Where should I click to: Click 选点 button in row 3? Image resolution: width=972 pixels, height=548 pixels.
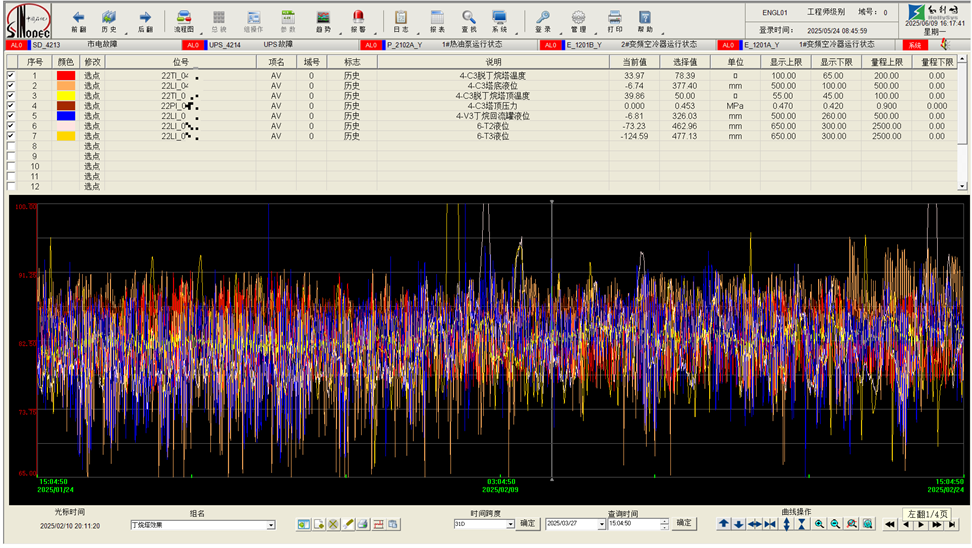point(92,96)
